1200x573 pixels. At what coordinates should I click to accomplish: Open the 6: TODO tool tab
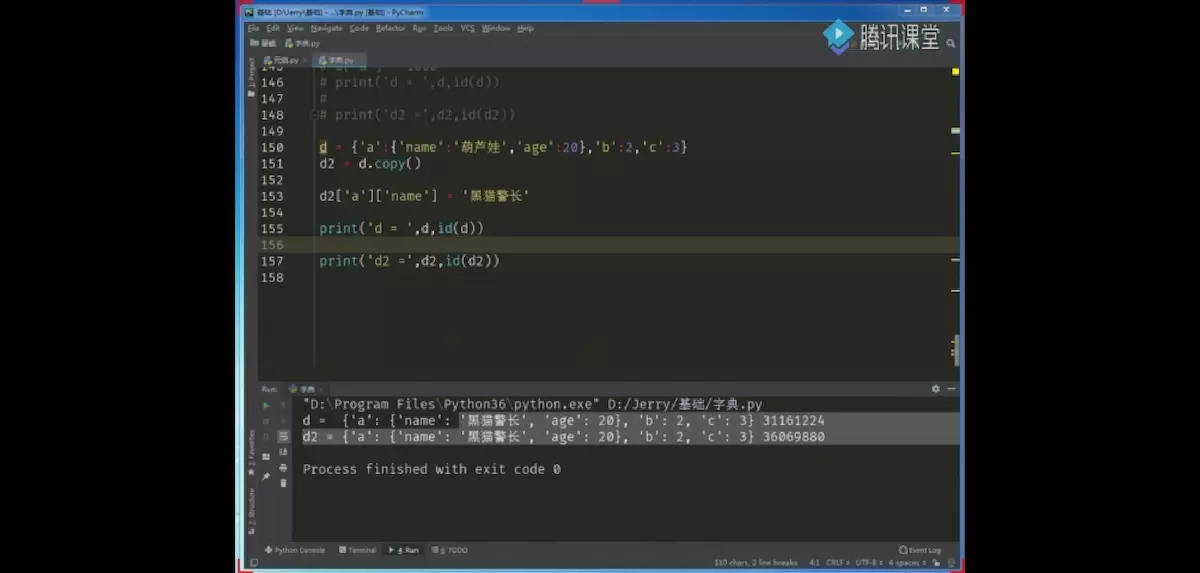click(450, 550)
